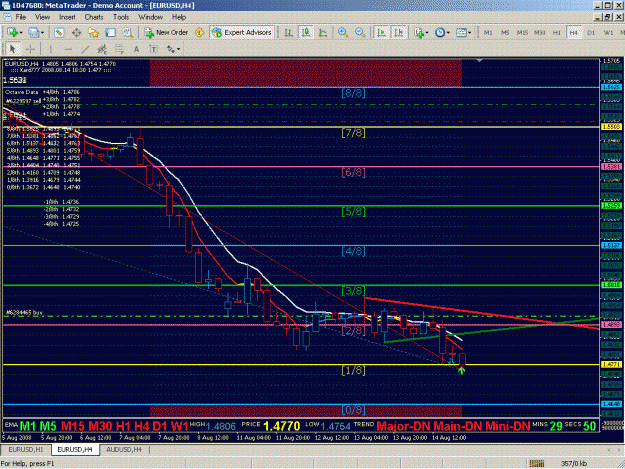
Task: Click the arrows drawing tool icon
Action: [171, 49]
